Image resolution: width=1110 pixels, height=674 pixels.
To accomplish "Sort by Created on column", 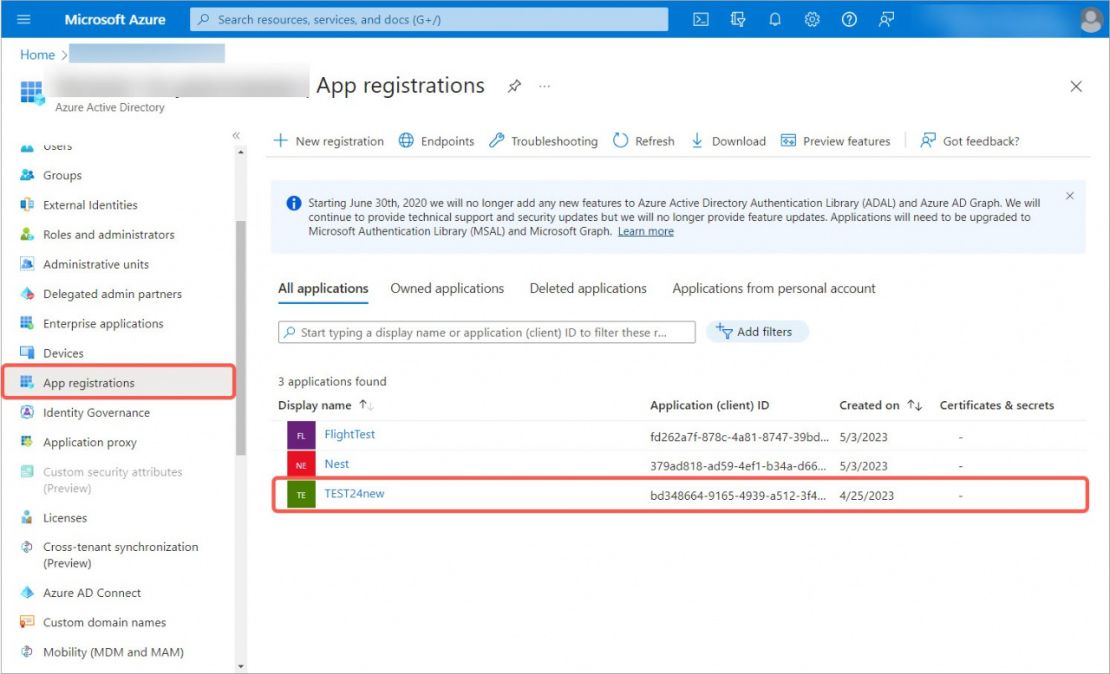I will [881, 405].
